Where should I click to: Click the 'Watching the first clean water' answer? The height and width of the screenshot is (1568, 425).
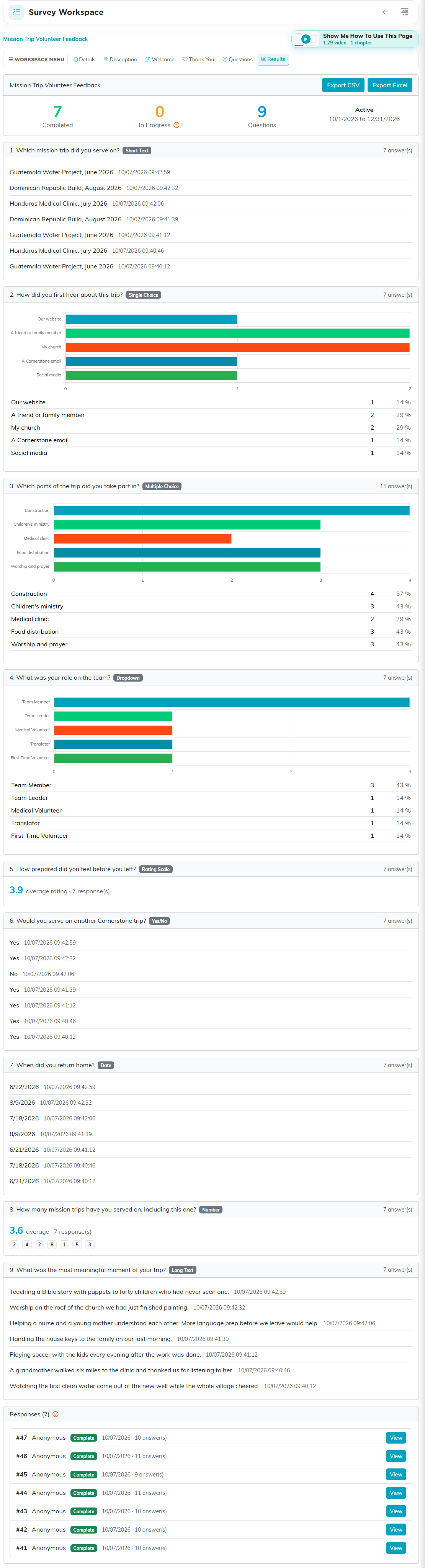[x=134, y=1386]
